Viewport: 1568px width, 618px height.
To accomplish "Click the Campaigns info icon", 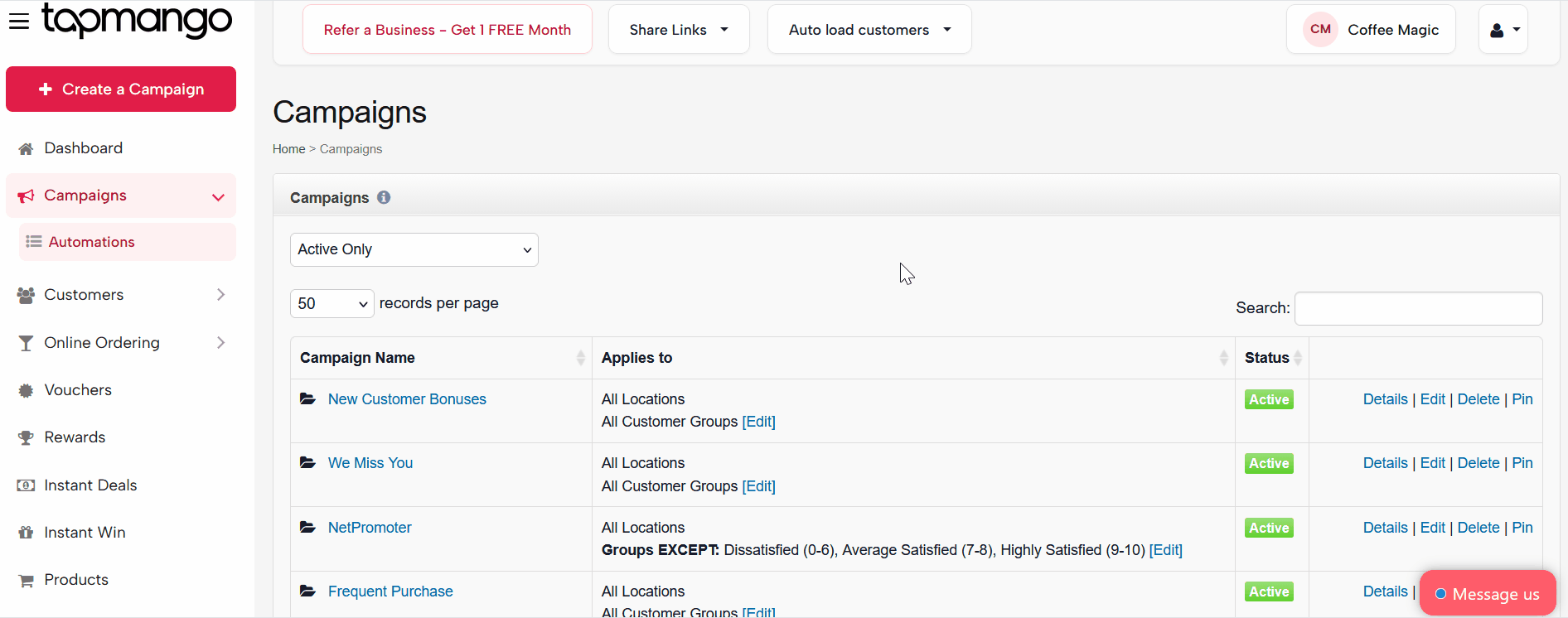I will (384, 197).
